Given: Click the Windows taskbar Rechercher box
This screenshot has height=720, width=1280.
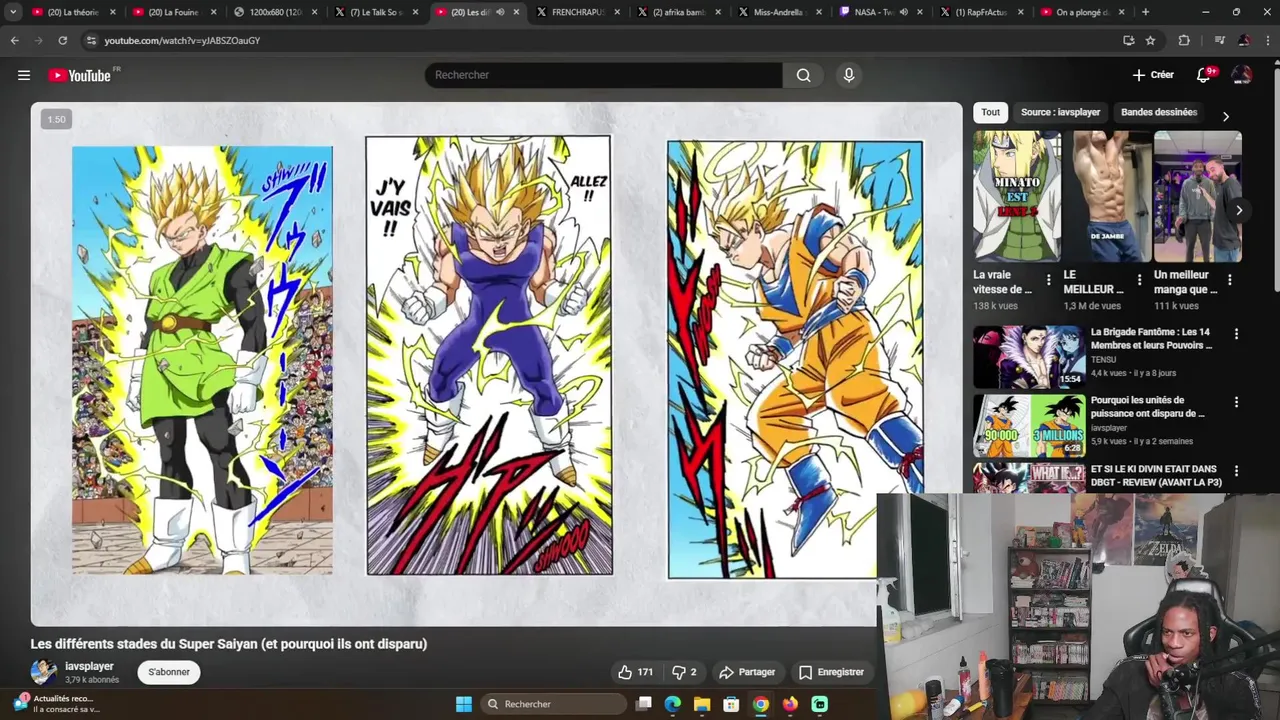Looking at the screenshot, I should pyautogui.click(x=556, y=704).
